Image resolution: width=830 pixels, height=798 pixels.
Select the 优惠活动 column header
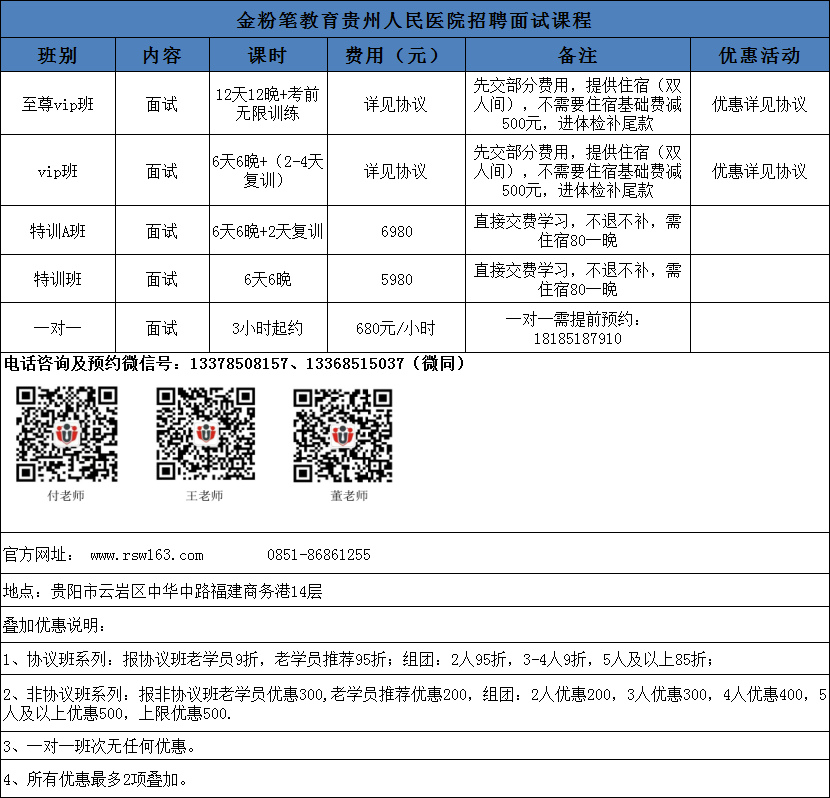point(759,55)
